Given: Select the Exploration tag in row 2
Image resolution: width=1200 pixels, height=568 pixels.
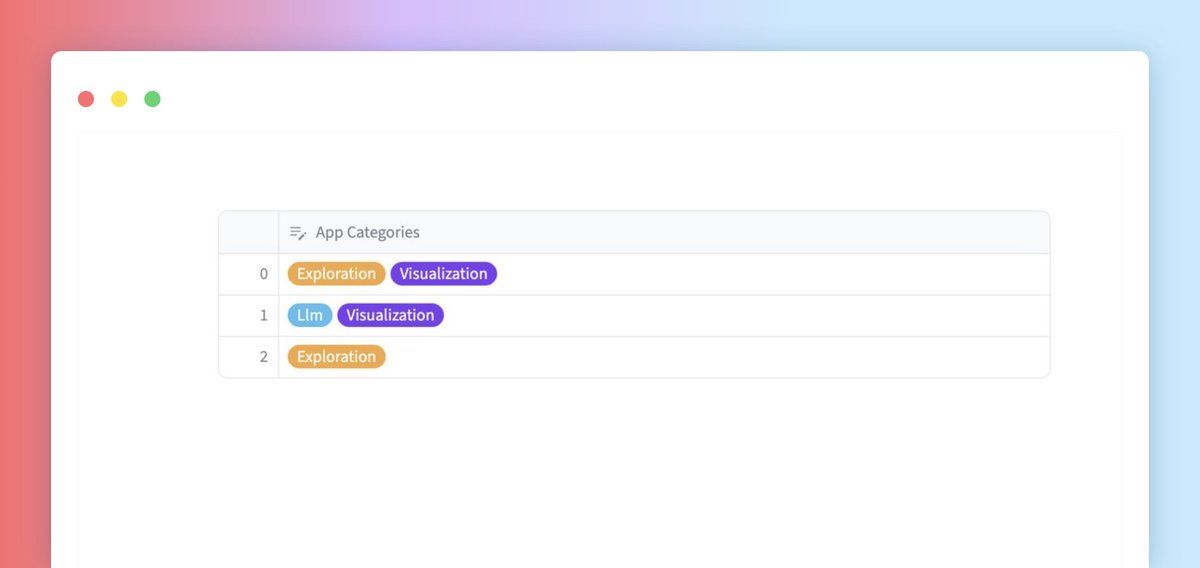Looking at the screenshot, I should (336, 357).
